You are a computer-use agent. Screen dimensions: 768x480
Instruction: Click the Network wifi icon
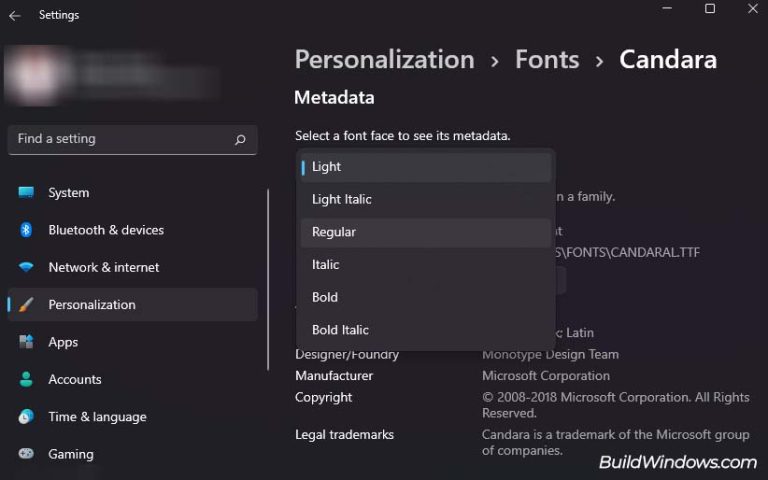(26, 267)
